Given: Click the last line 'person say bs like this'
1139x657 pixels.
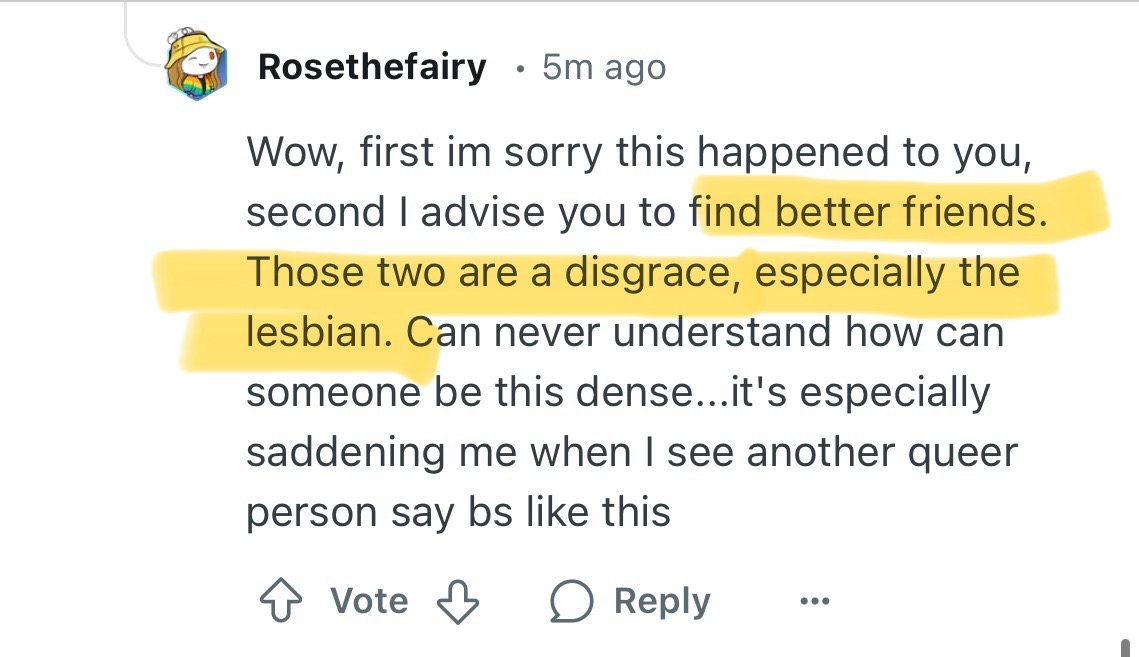Looking at the screenshot, I should tap(458, 512).
